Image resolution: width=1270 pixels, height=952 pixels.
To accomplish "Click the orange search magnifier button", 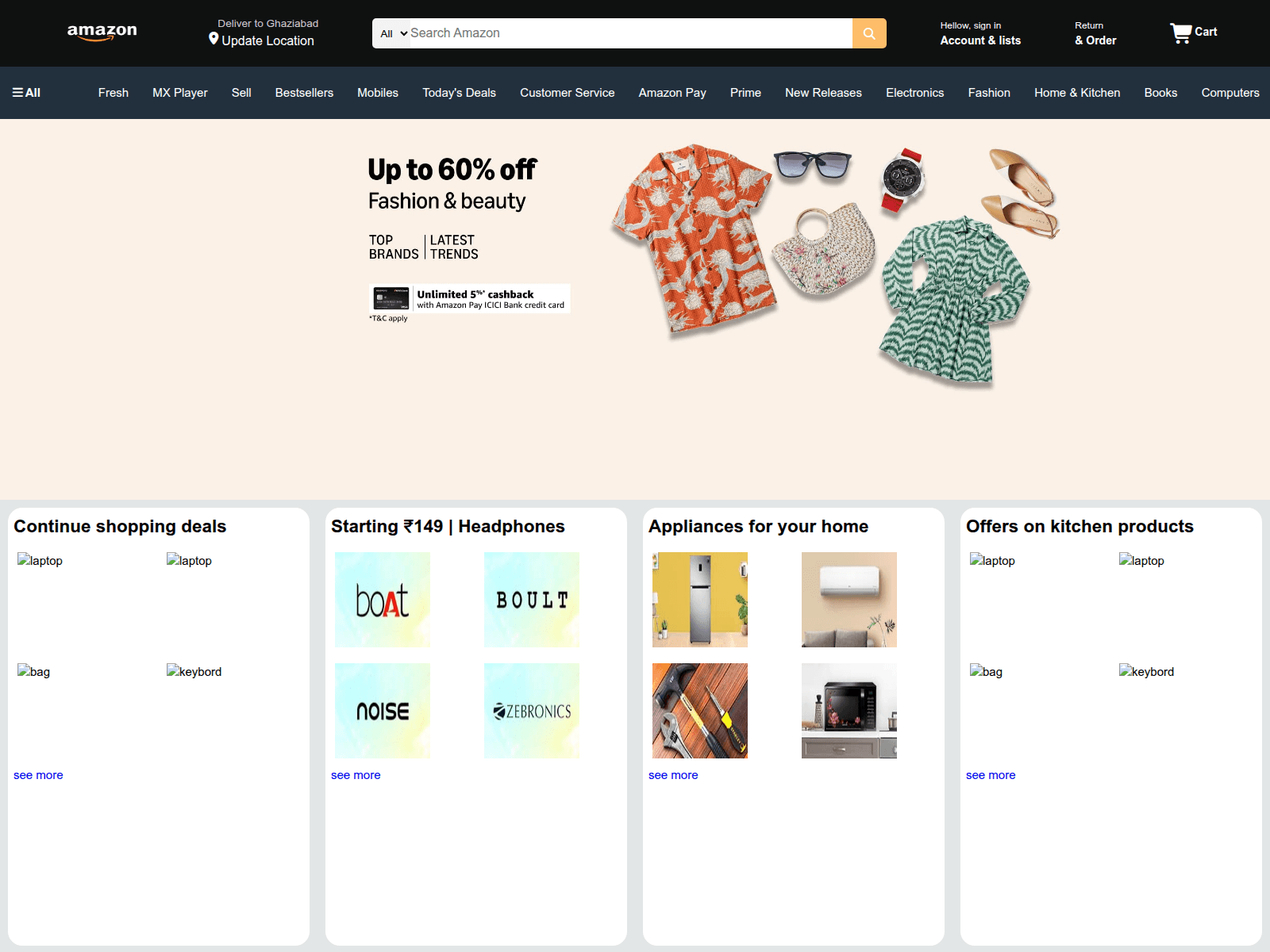I will [x=869, y=33].
